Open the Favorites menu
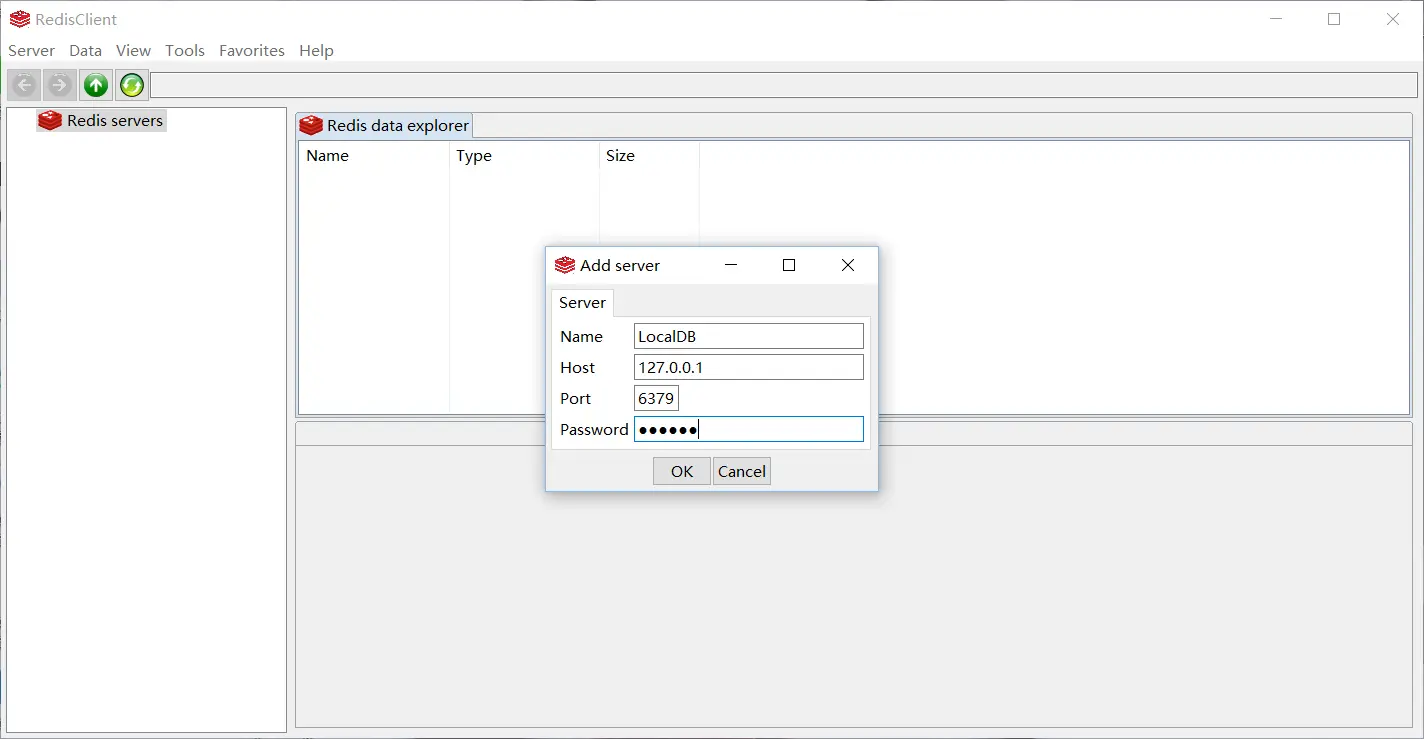1424x739 pixels. pyautogui.click(x=252, y=50)
